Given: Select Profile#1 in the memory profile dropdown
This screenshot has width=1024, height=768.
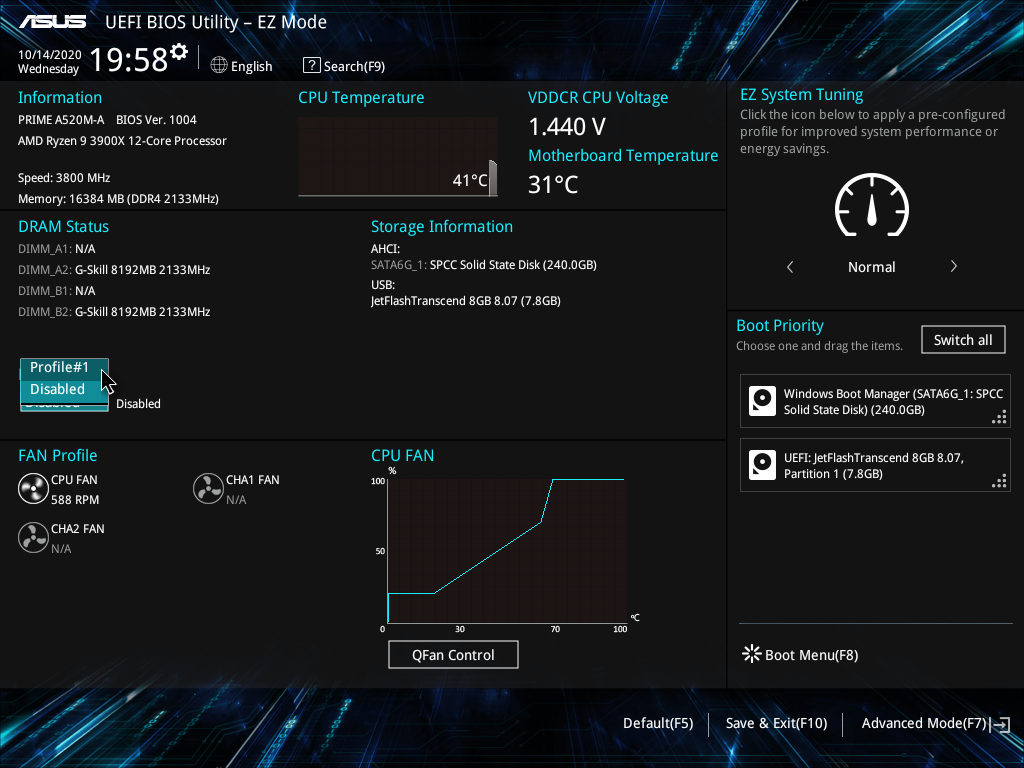Looking at the screenshot, I should coord(64,368).
